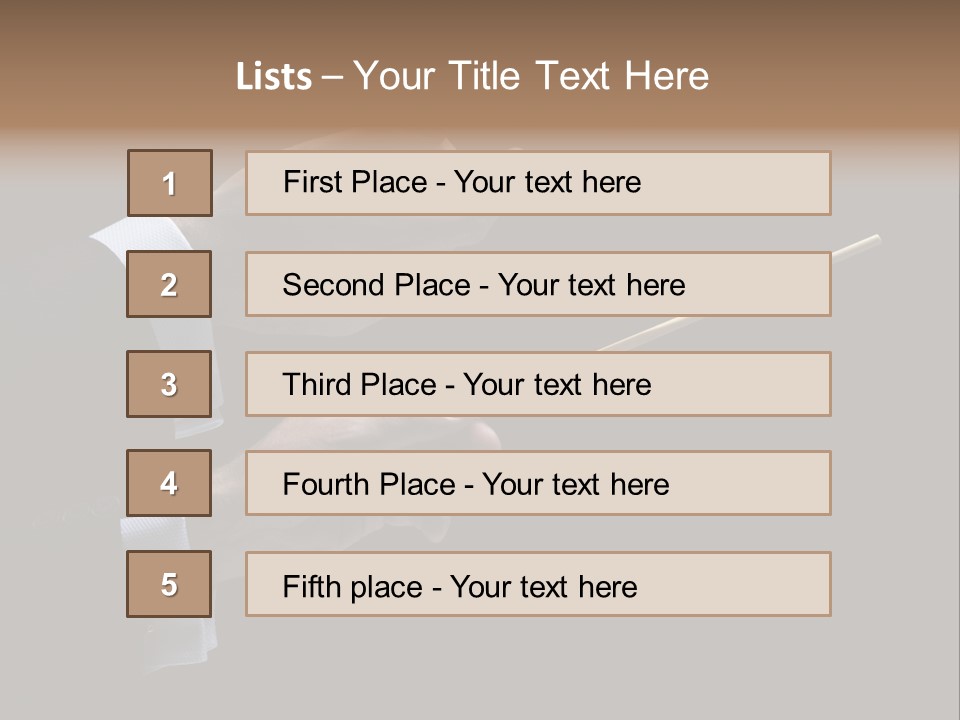This screenshot has width=960, height=720.
Task: Click the bold word Lists in title
Action: click(274, 76)
